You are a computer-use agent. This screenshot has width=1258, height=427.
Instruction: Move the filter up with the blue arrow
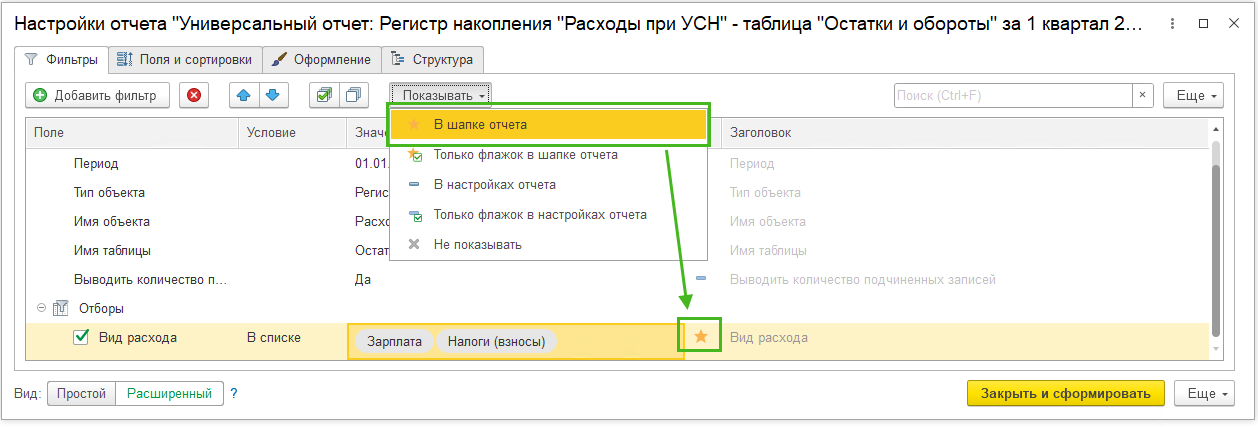(x=244, y=95)
